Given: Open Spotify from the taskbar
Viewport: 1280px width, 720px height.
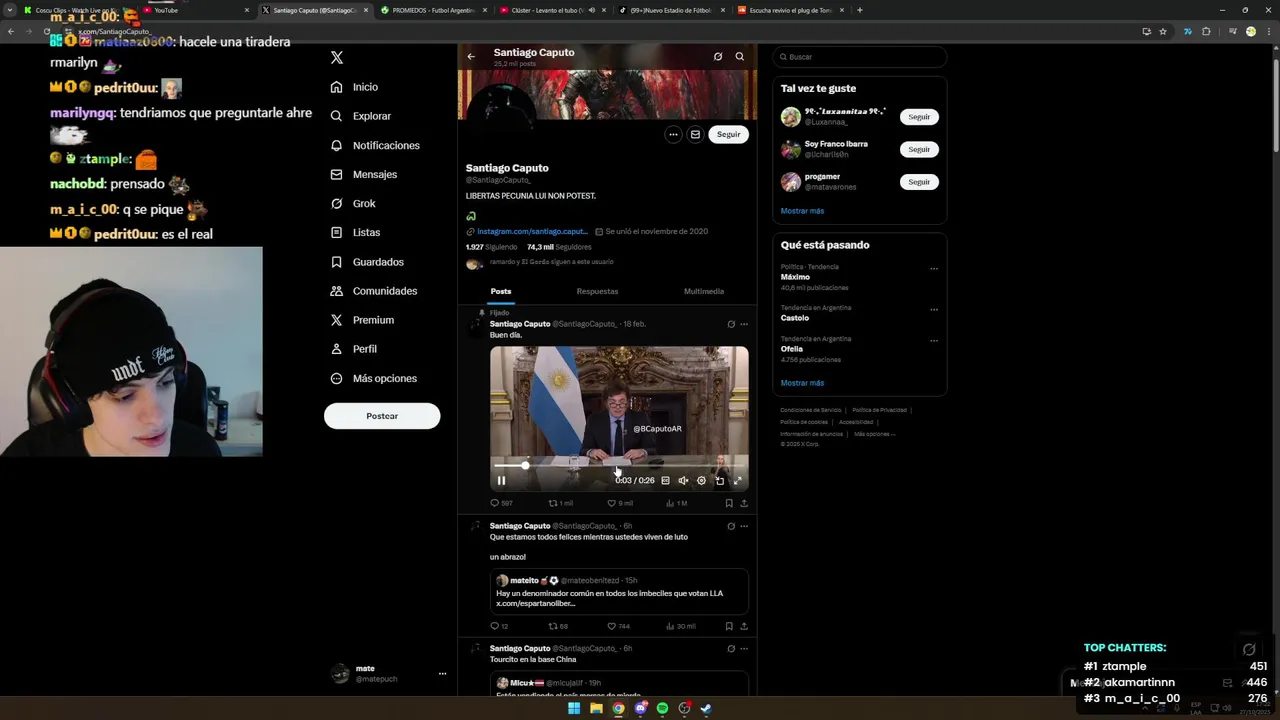Looking at the screenshot, I should click(662, 709).
